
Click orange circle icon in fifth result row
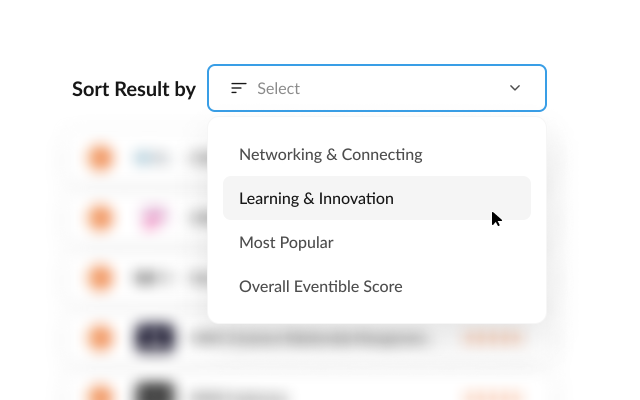click(x=98, y=392)
